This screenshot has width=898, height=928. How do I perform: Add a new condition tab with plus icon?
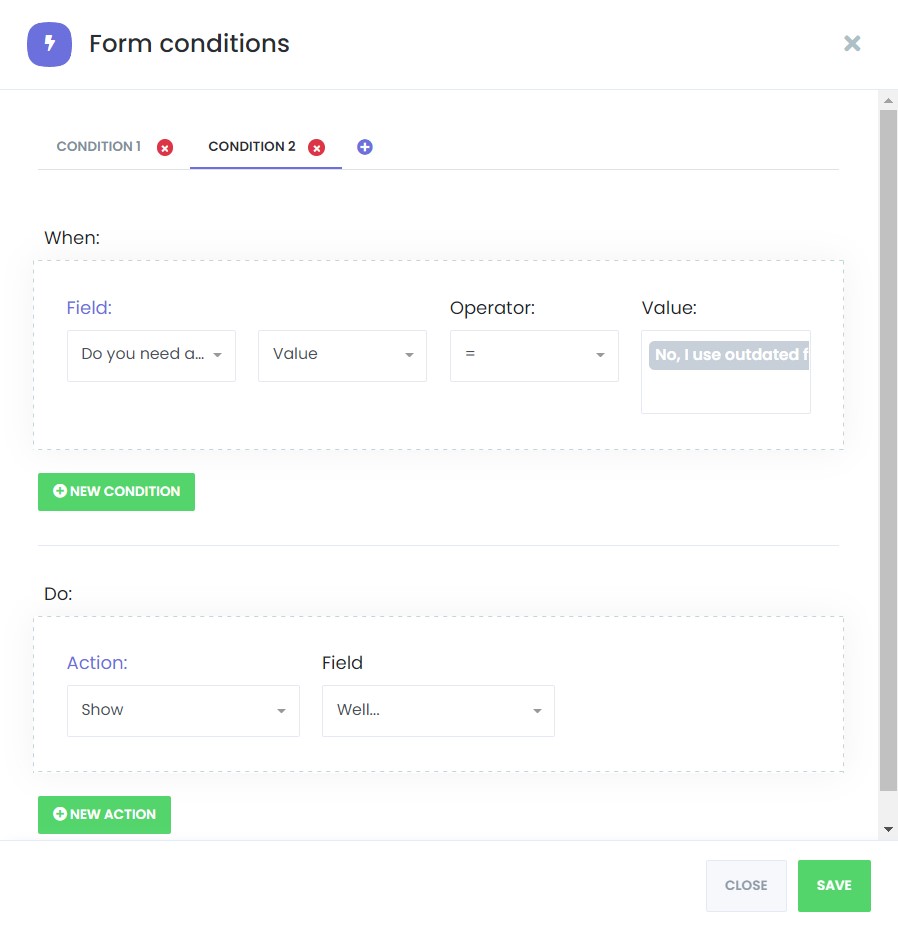point(365,147)
